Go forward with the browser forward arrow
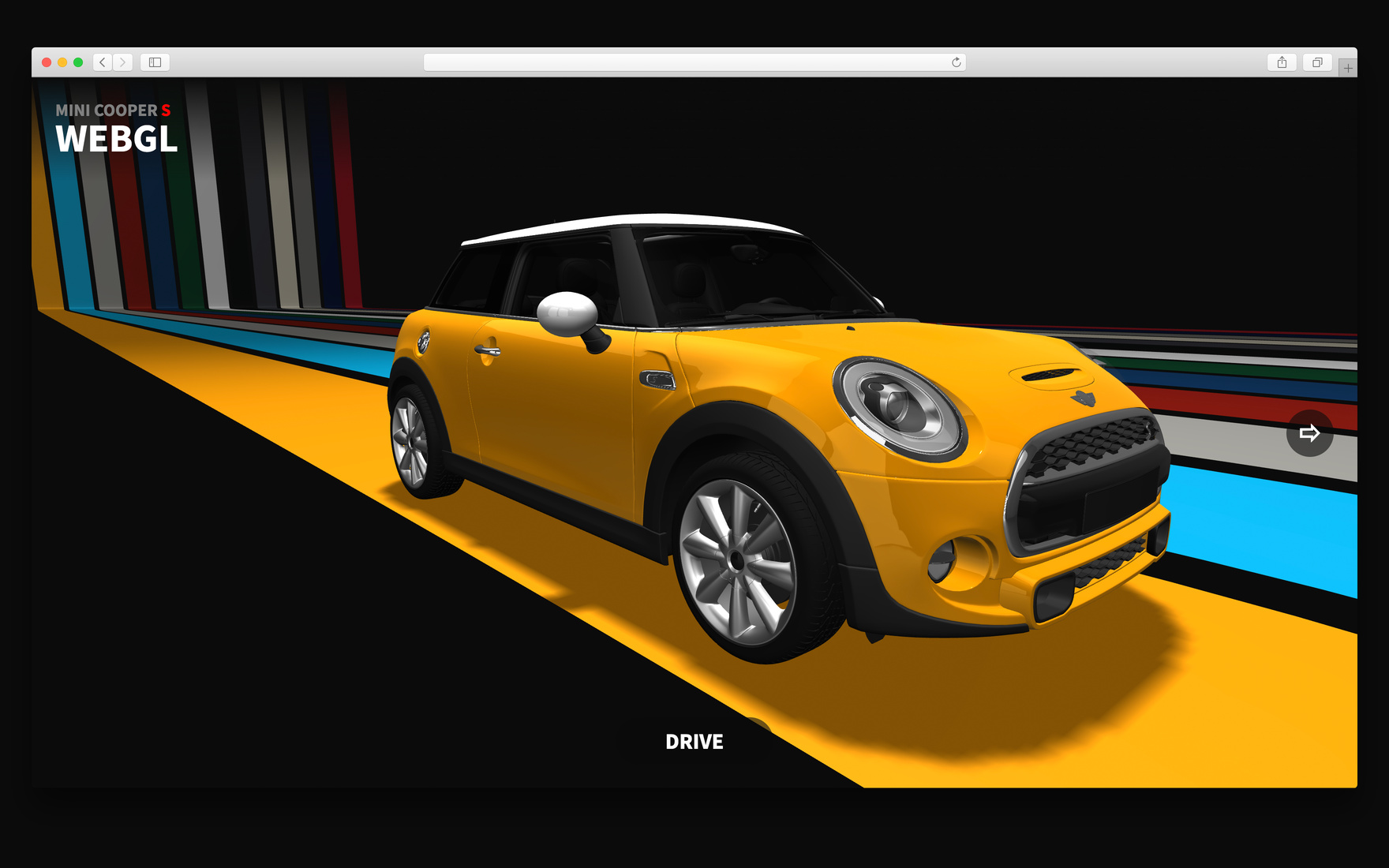Screen dimensions: 1389x868 [122, 62]
